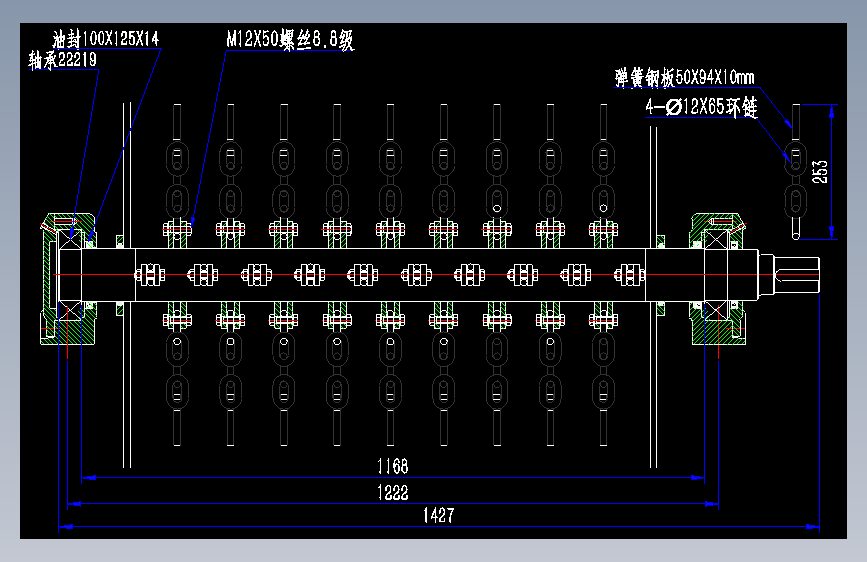This screenshot has width=867, height=562.
Task: Select the 253 vertical dimension value
Action: tap(820, 171)
